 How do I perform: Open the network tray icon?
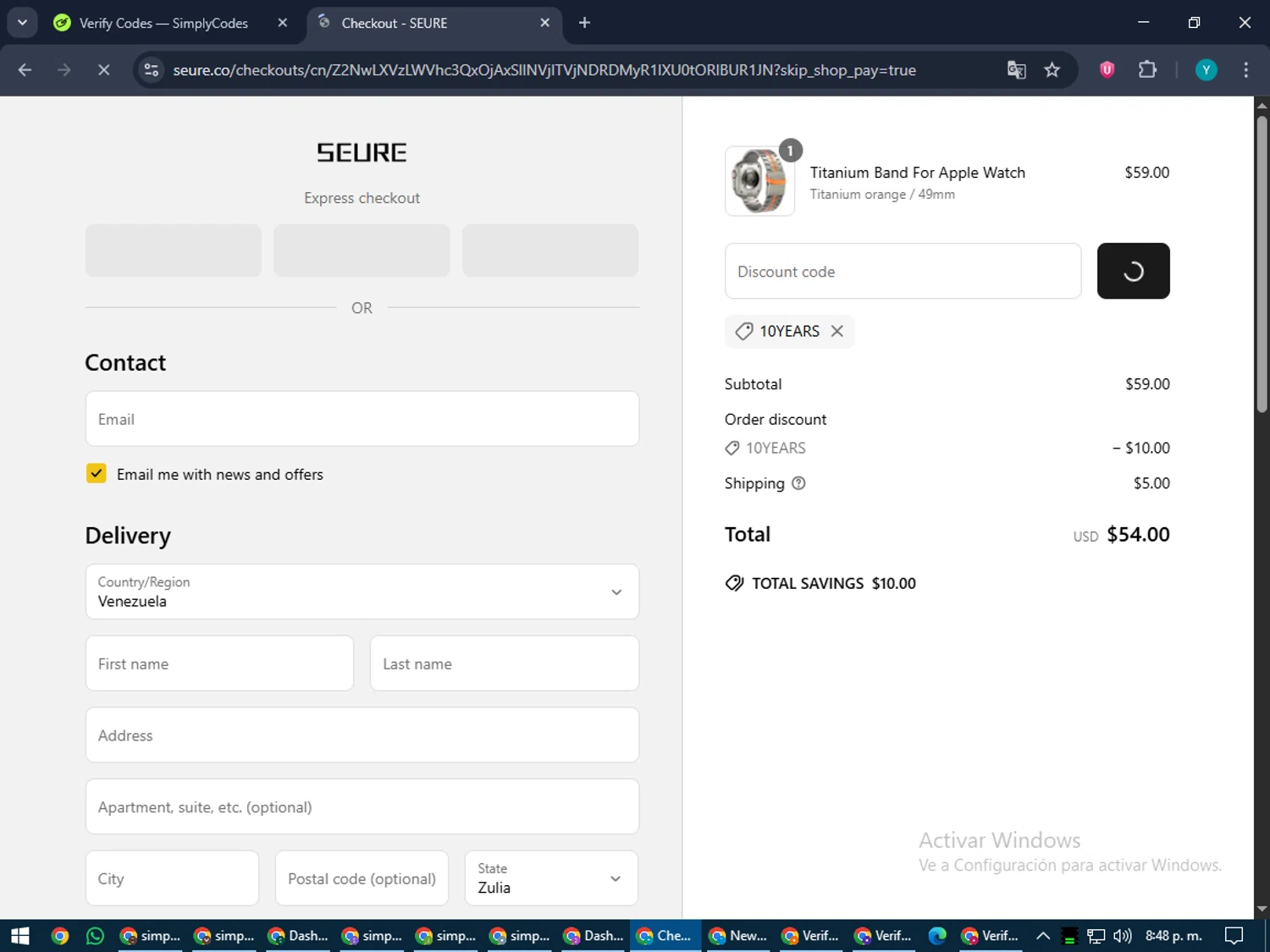click(x=1096, y=936)
